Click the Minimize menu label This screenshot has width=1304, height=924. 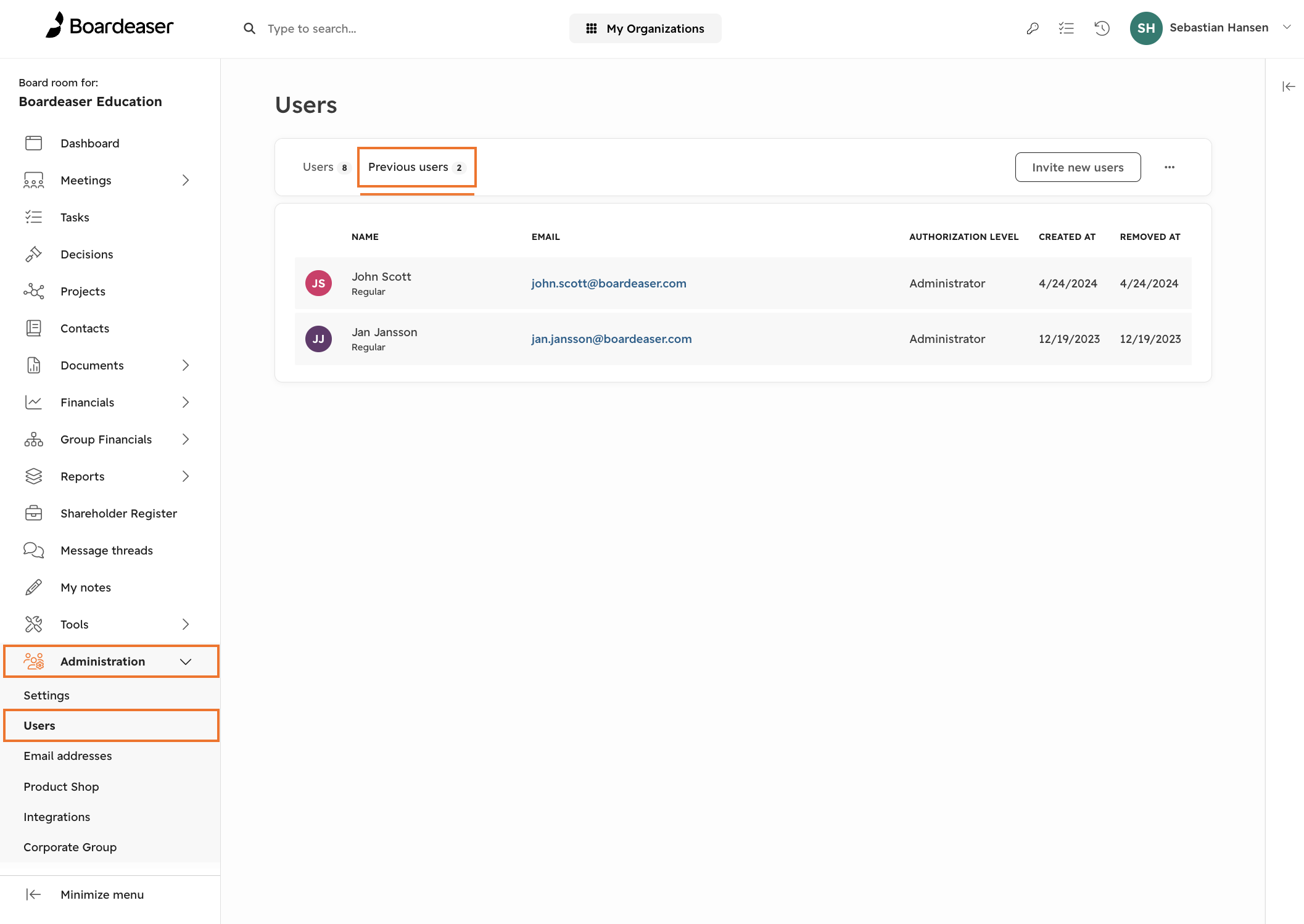pyautogui.click(x=102, y=894)
